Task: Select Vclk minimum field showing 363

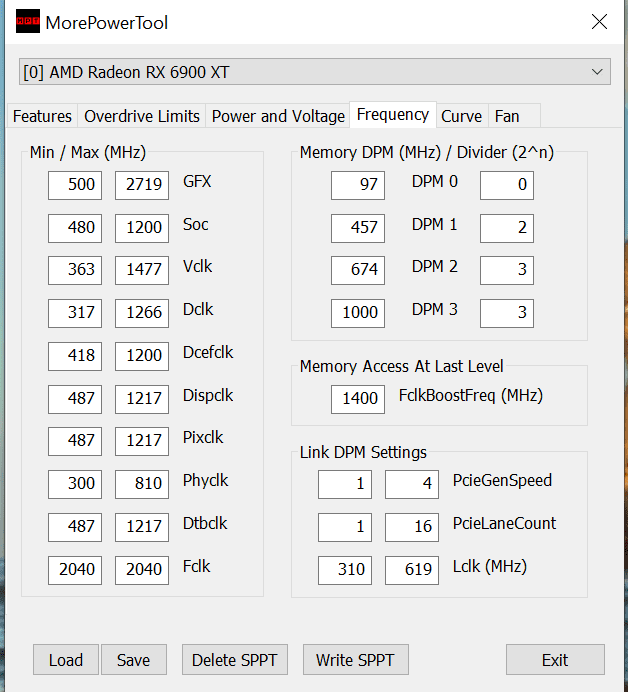Action: (x=75, y=270)
